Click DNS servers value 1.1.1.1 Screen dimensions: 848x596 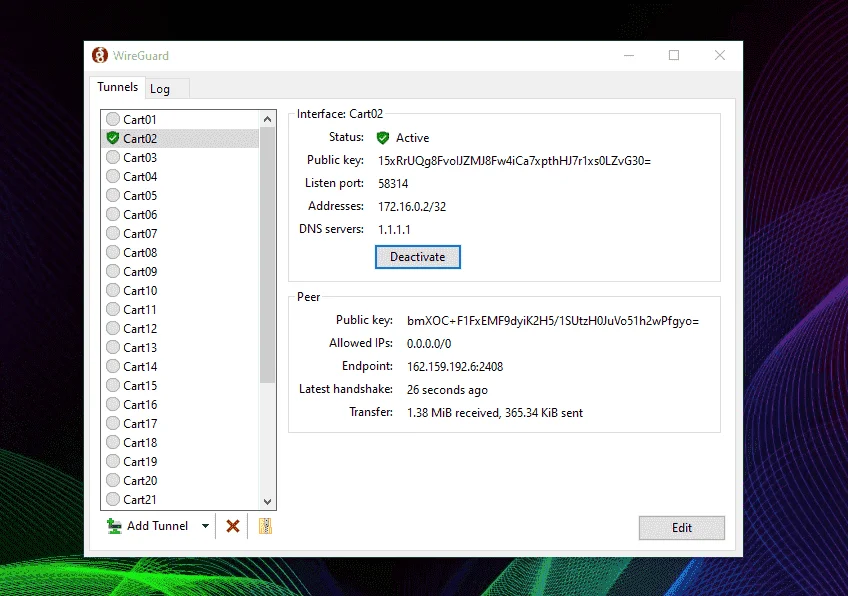pos(394,229)
